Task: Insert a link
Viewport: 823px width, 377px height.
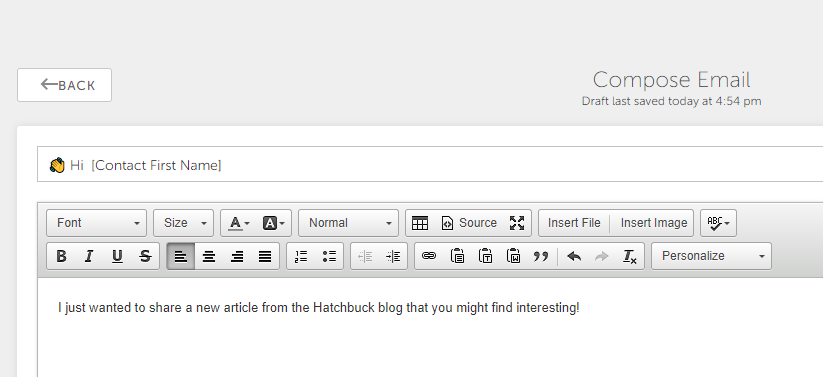Action: (x=429, y=256)
